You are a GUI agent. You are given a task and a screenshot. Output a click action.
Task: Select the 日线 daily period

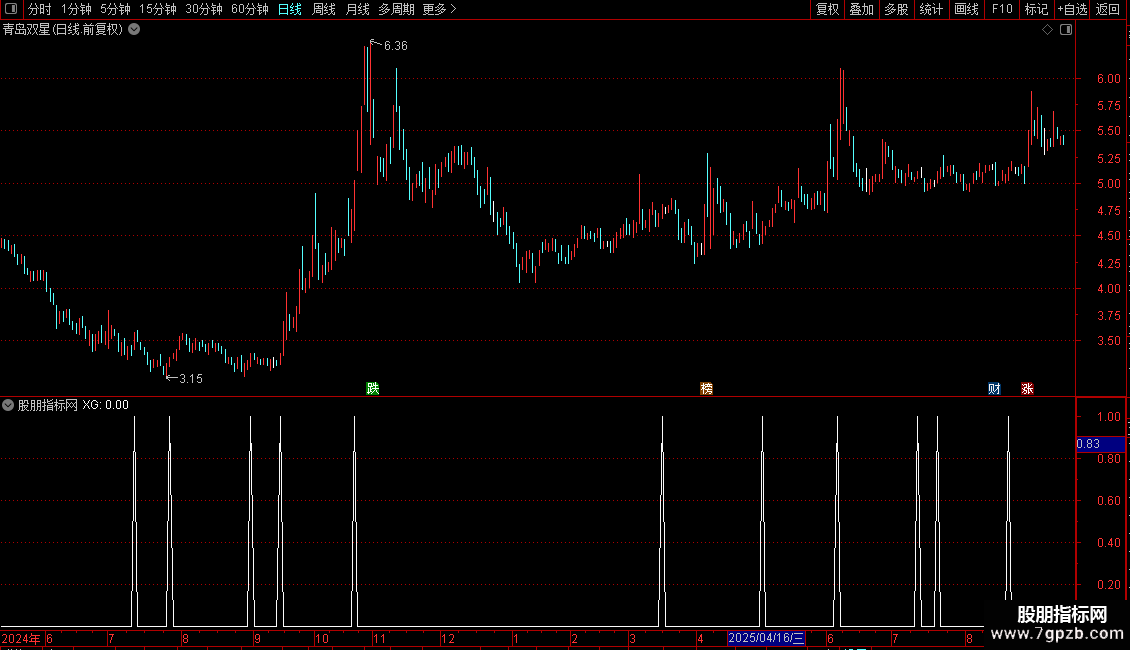[x=290, y=9]
